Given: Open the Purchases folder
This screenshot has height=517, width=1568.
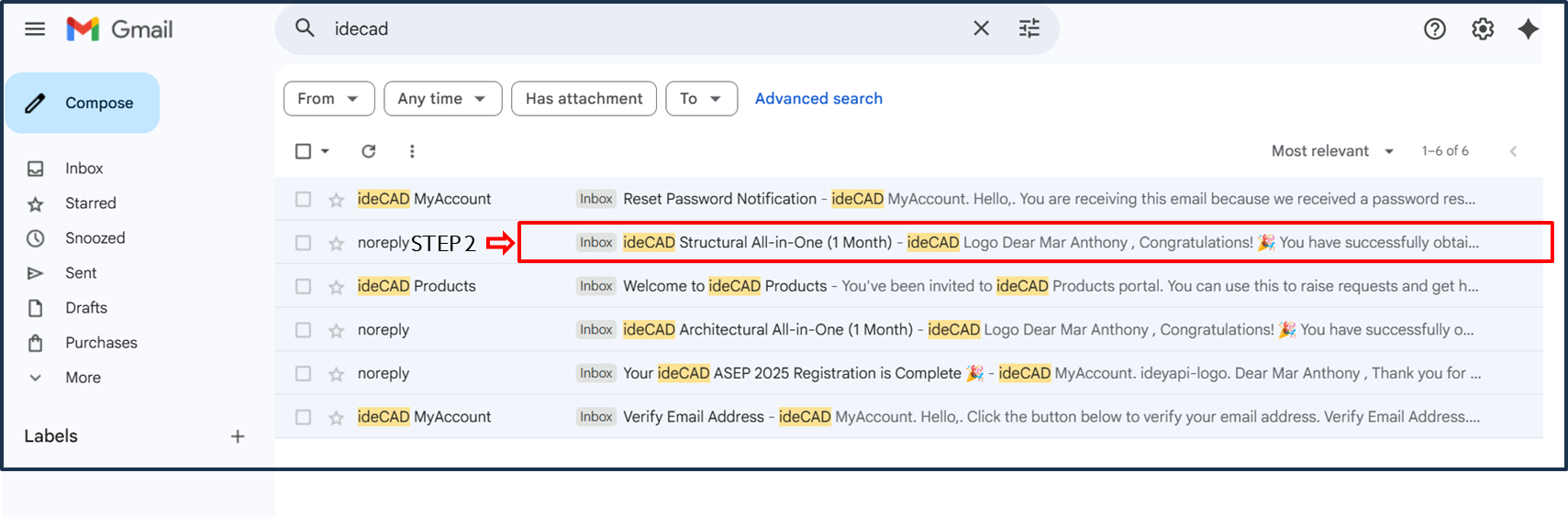Looking at the screenshot, I should tap(101, 343).
